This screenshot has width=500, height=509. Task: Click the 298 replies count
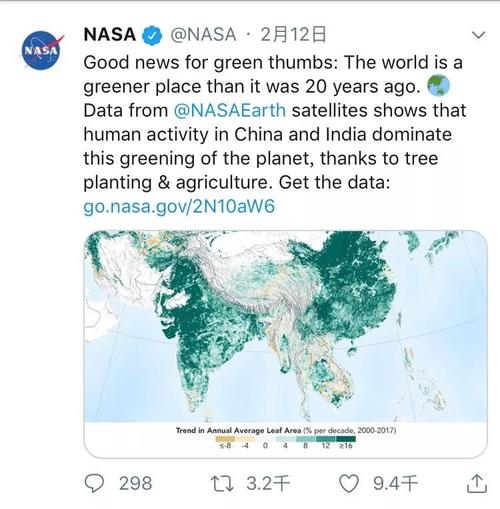(135, 484)
